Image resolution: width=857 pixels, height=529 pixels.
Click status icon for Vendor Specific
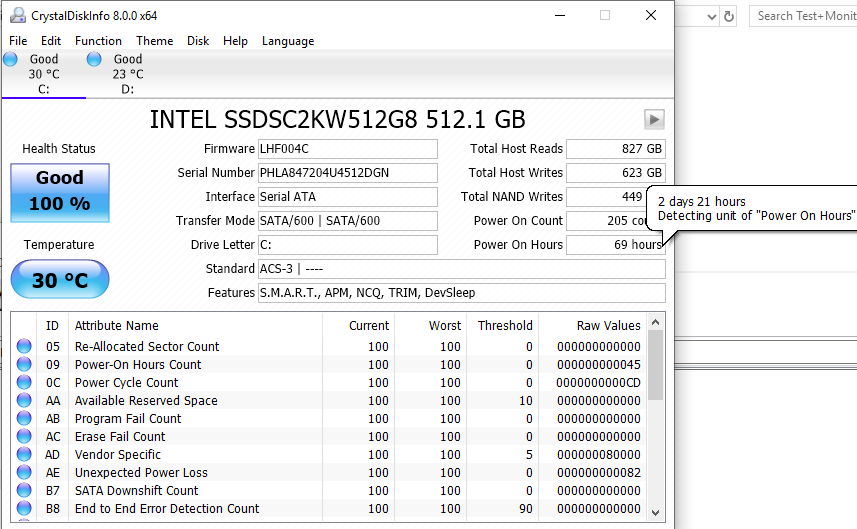24,454
